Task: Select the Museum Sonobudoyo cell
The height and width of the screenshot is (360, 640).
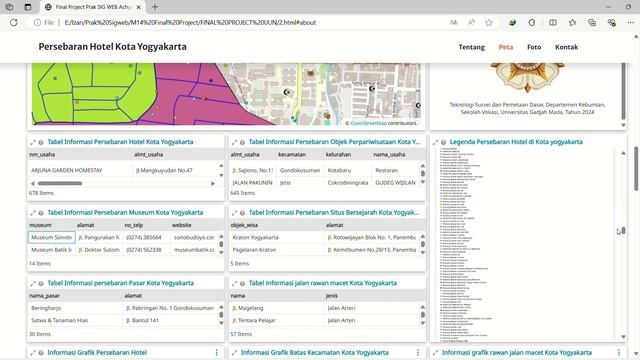Action: click(51, 238)
